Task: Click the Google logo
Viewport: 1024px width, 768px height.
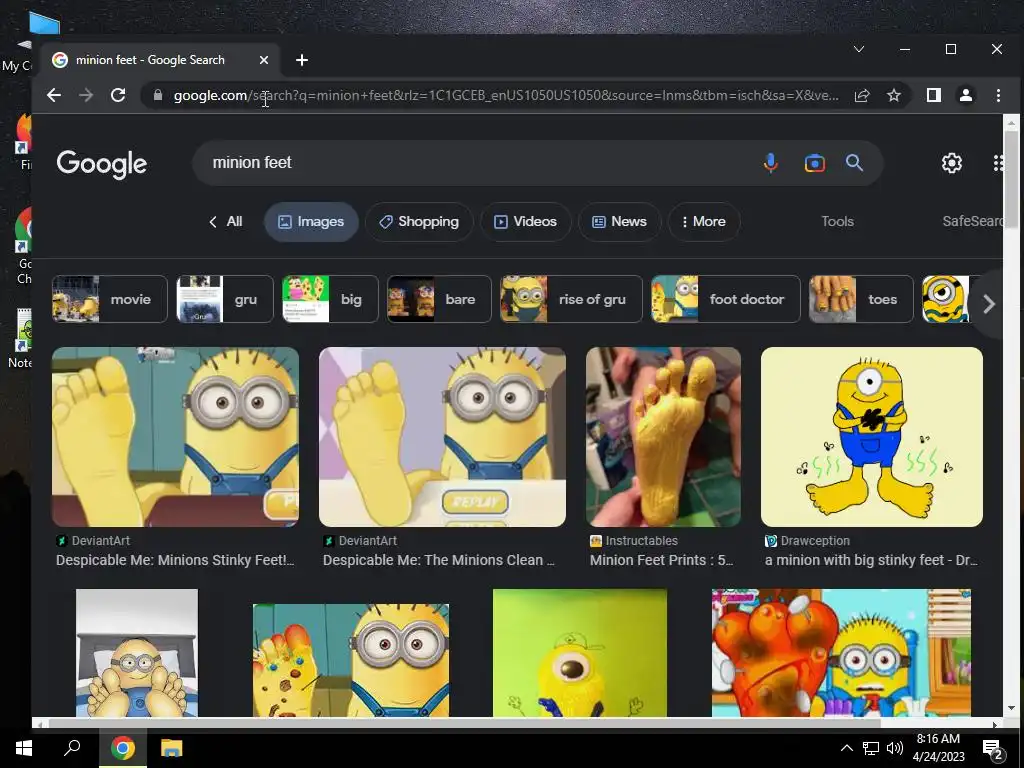Action: 102,164
